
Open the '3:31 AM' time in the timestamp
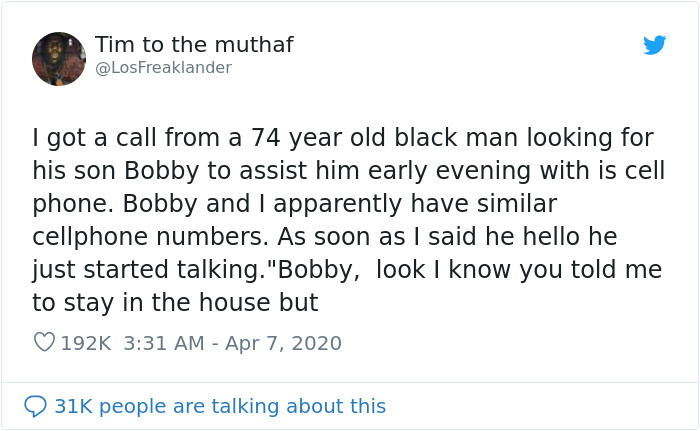coord(164,343)
